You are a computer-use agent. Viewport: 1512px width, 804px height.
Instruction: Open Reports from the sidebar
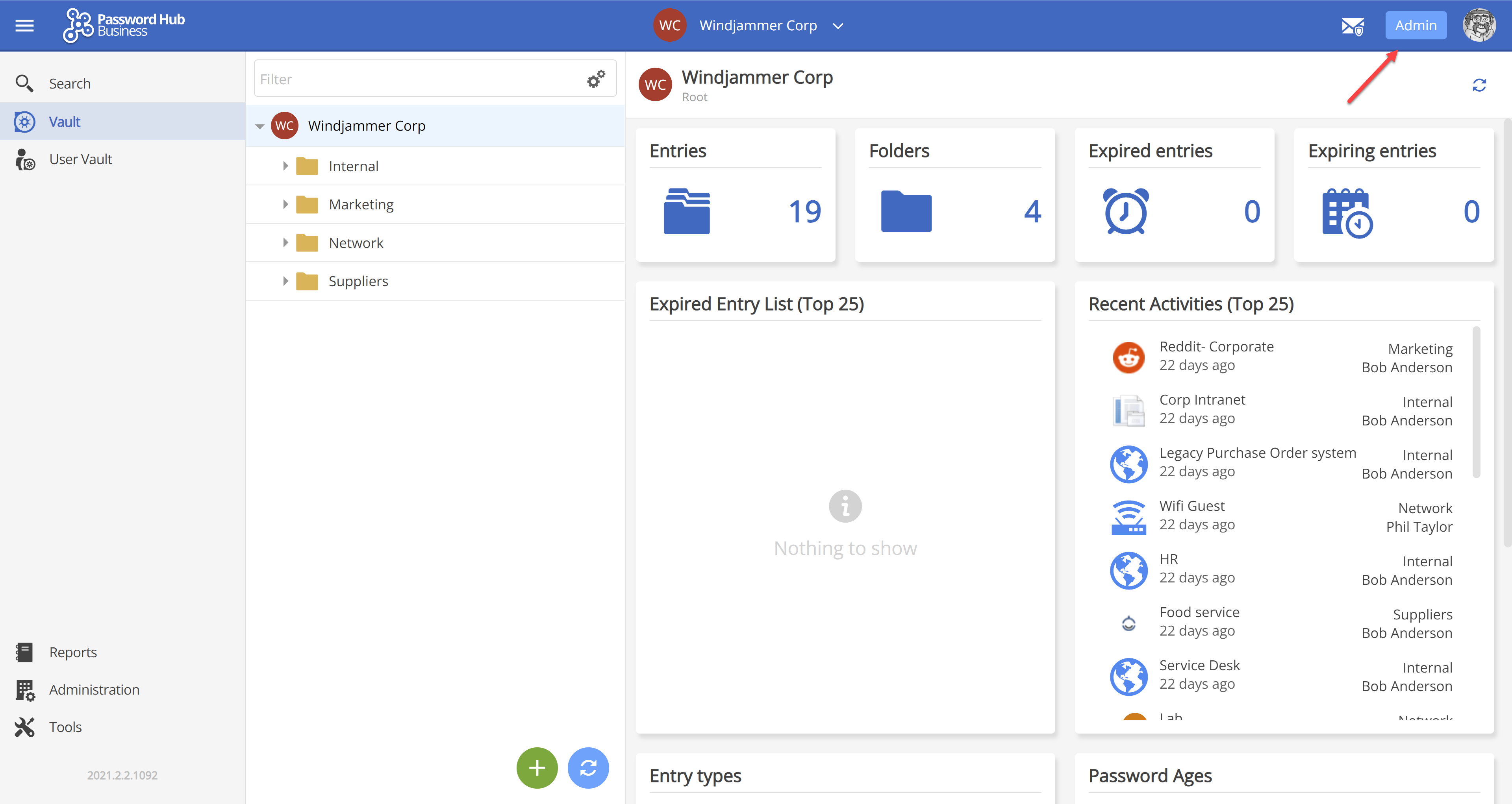pyautogui.click(x=73, y=652)
